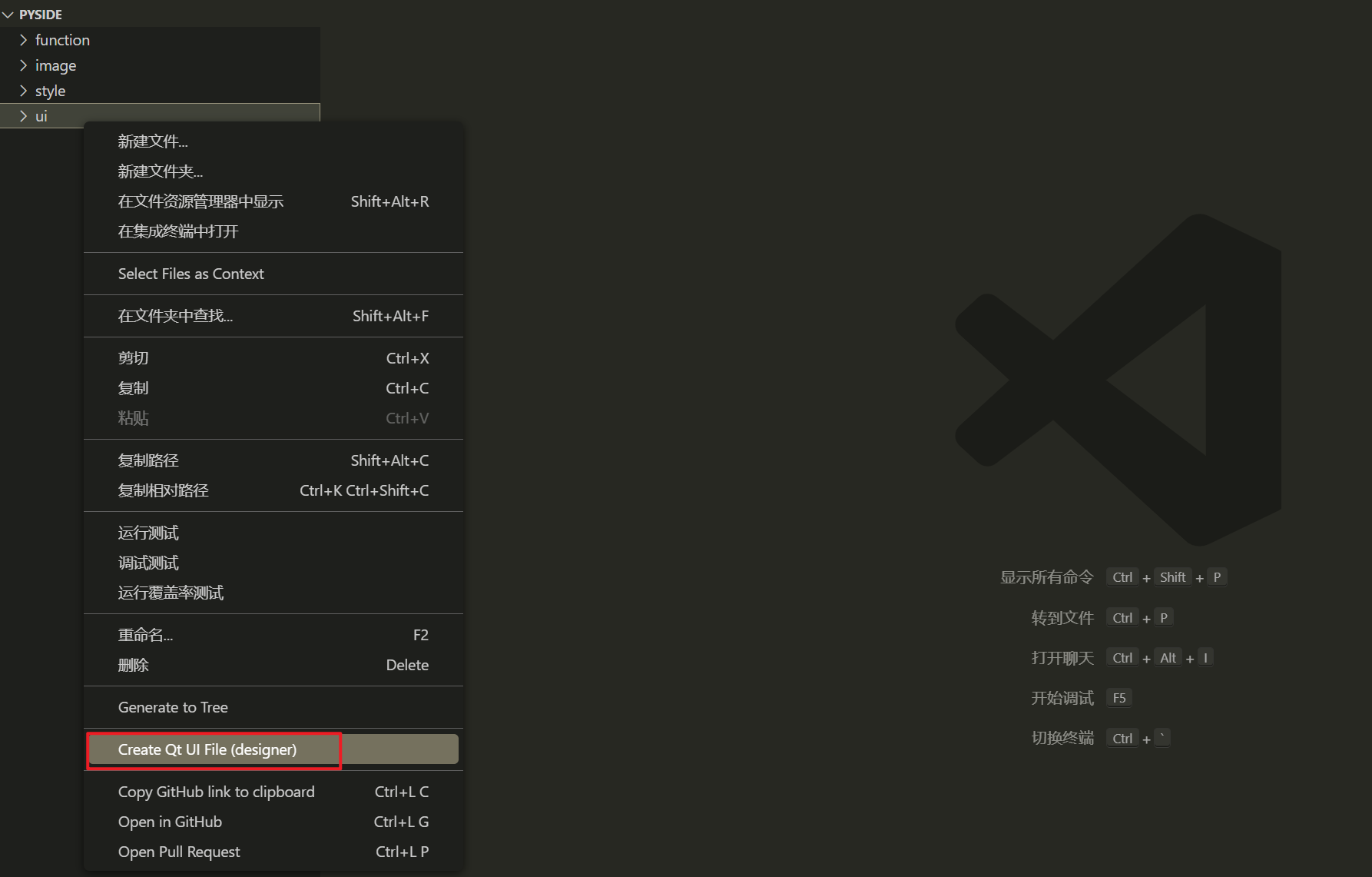Expand the image folder chevron
Image resolution: width=1372 pixels, height=877 pixels.
(x=24, y=65)
